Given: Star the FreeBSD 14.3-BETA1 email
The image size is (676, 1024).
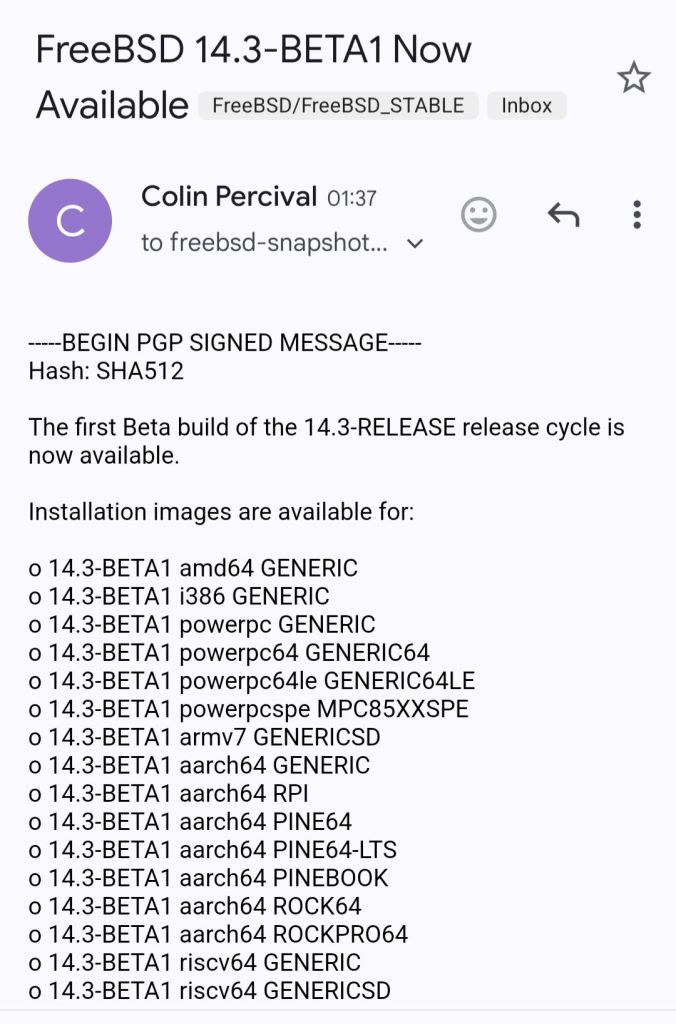Looking at the screenshot, I should pyautogui.click(x=633, y=78).
